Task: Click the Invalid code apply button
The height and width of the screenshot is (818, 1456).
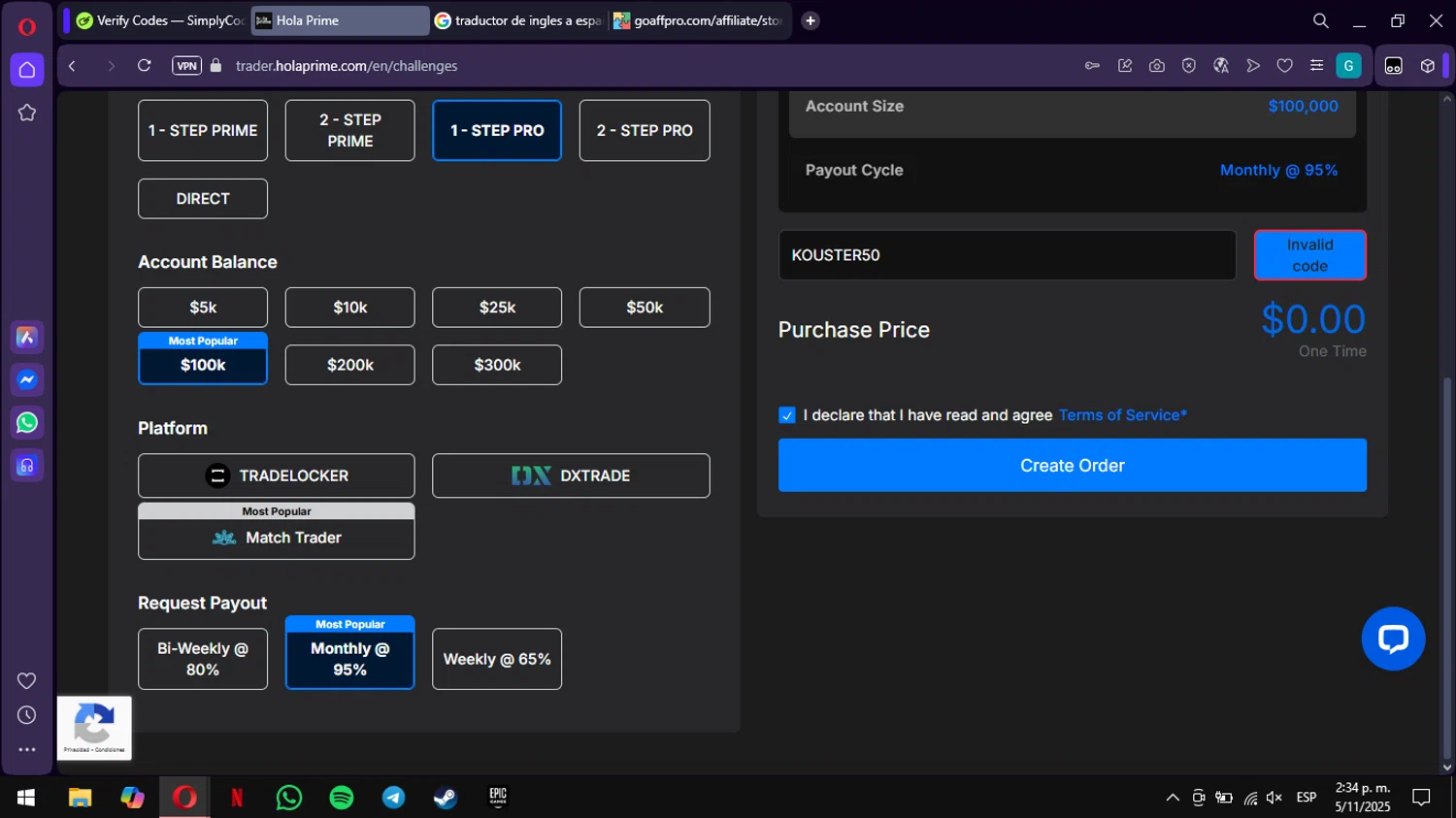Action: pos(1310,255)
